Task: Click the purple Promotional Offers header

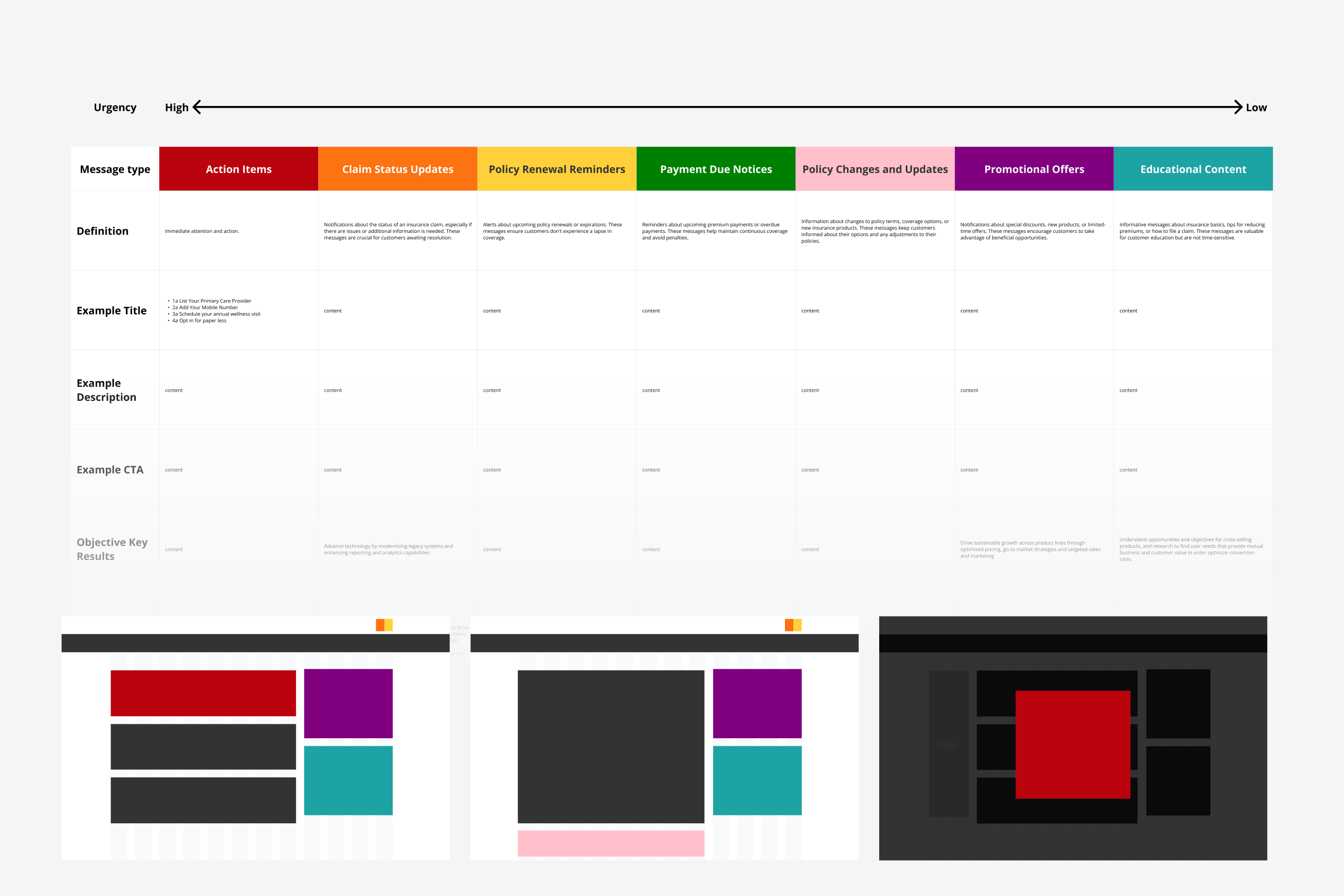Action: pos(1034,168)
